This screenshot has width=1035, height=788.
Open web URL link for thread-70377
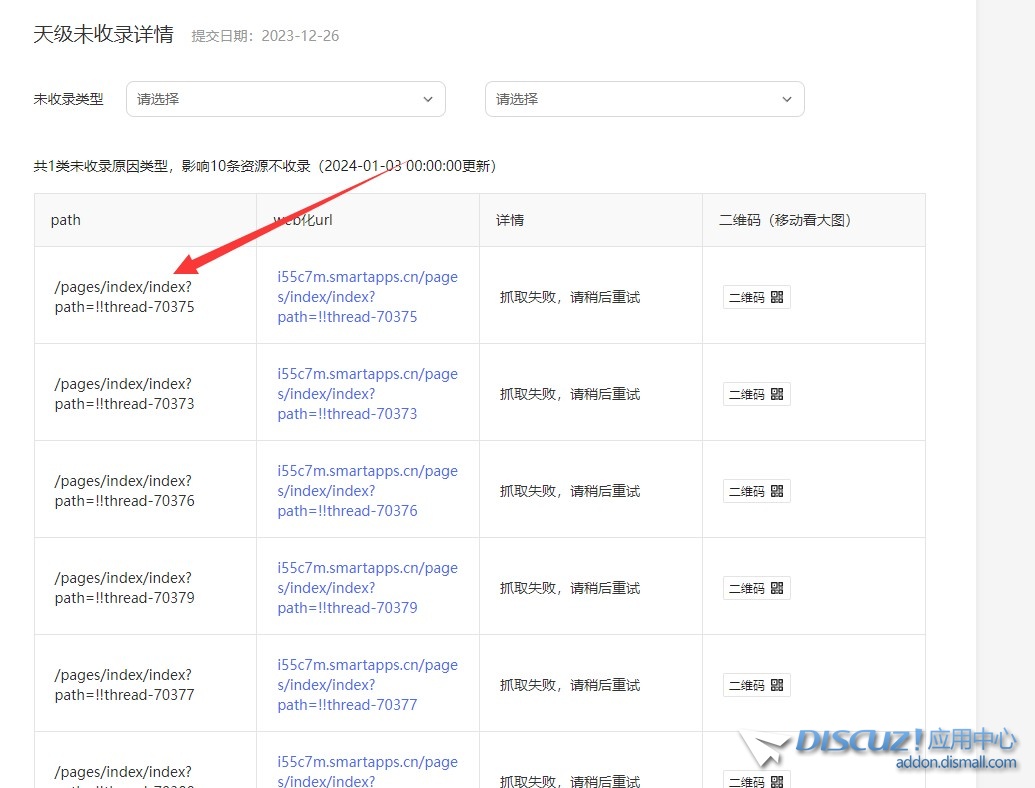click(368, 685)
